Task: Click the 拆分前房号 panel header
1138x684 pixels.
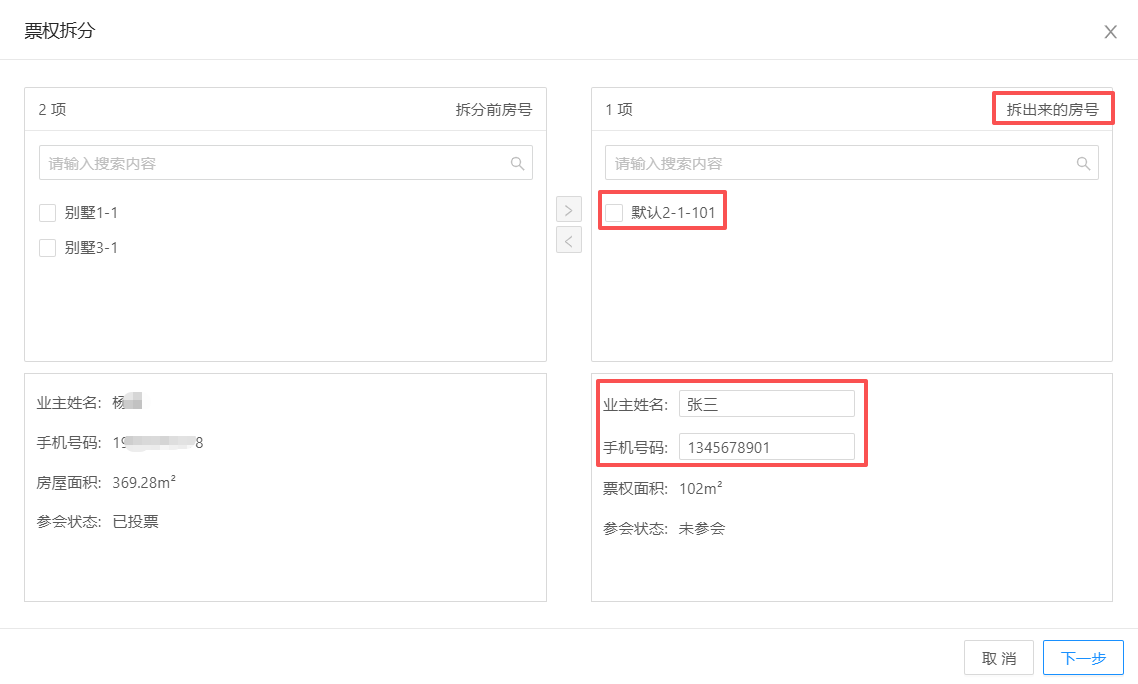Action: [x=494, y=110]
